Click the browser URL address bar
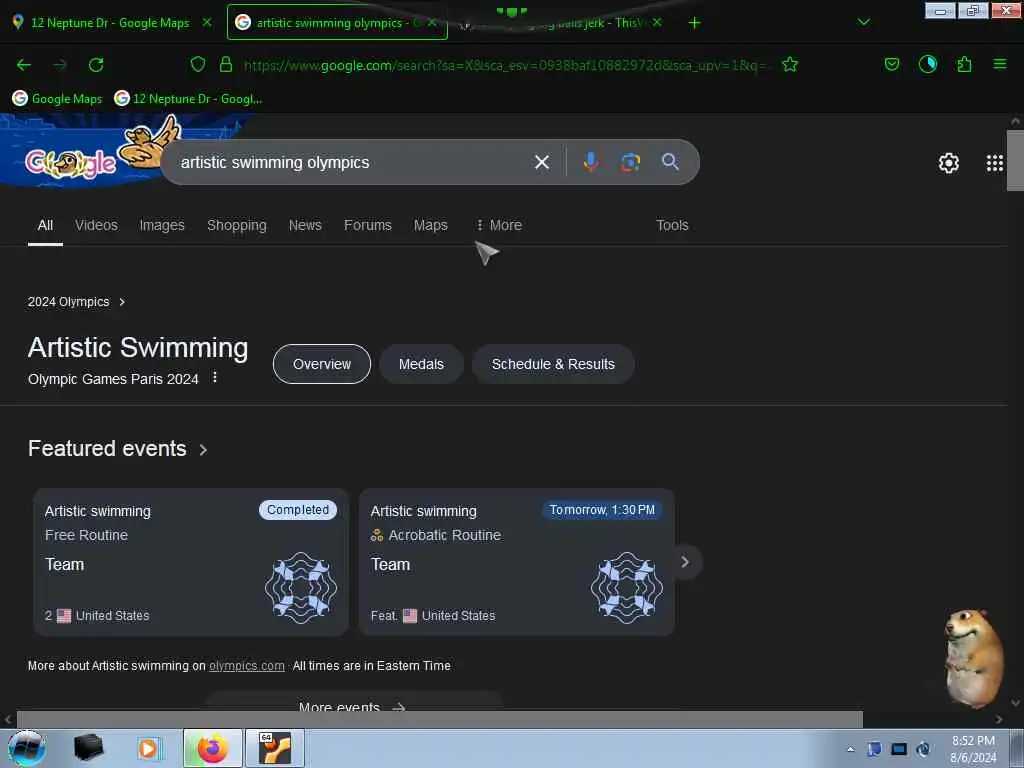This screenshot has height=768, width=1024. coord(506,65)
